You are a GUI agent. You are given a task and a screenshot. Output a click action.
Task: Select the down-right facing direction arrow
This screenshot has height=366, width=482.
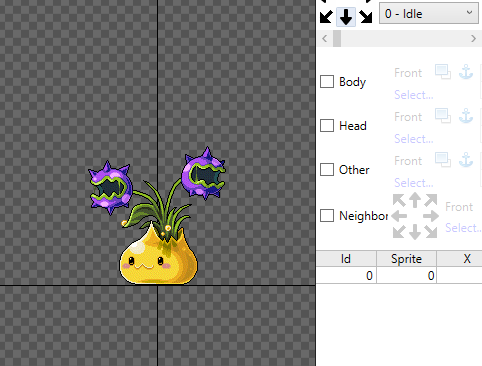tap(366, 17)
